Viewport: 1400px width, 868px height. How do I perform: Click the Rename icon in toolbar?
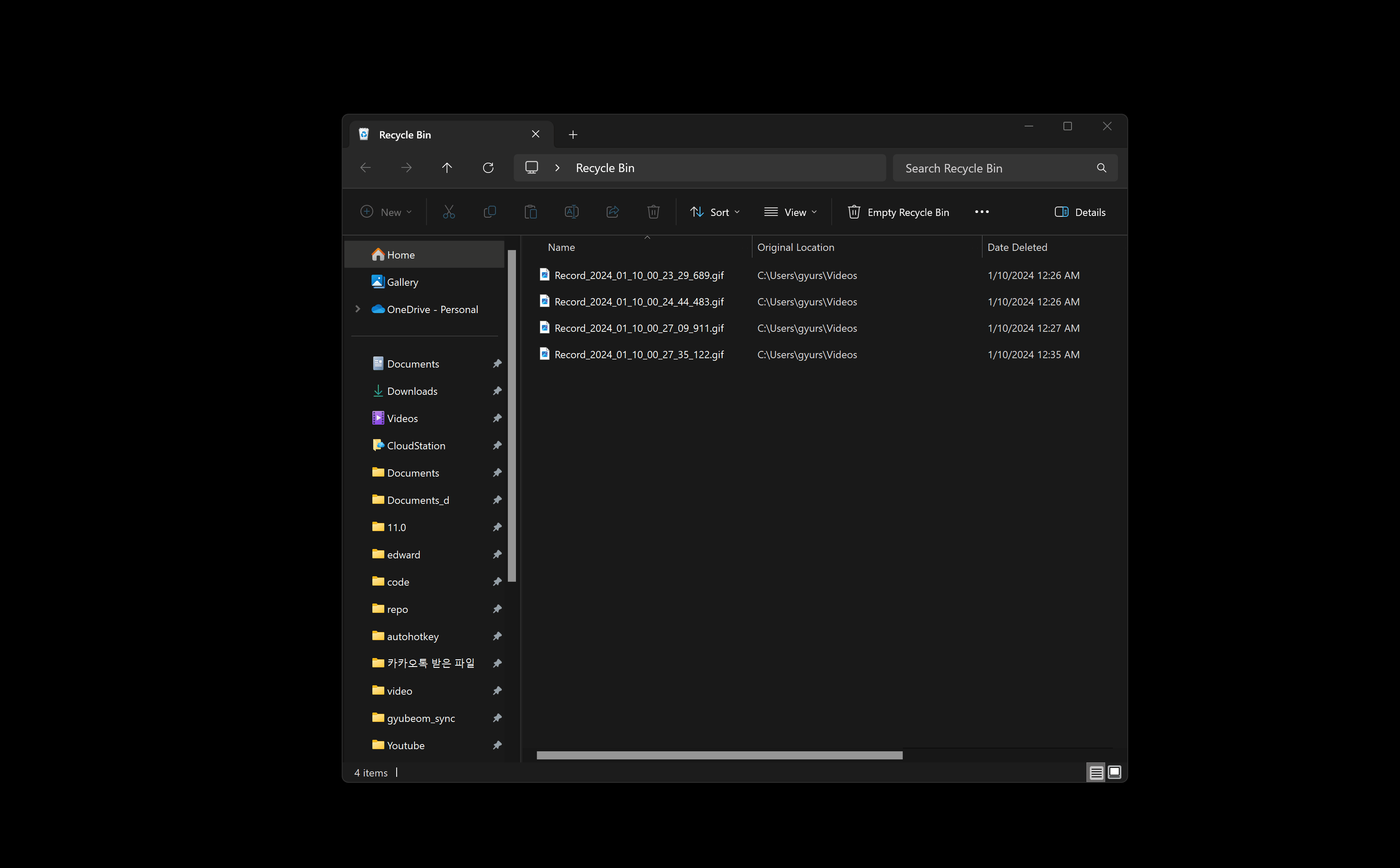(571, 212)
